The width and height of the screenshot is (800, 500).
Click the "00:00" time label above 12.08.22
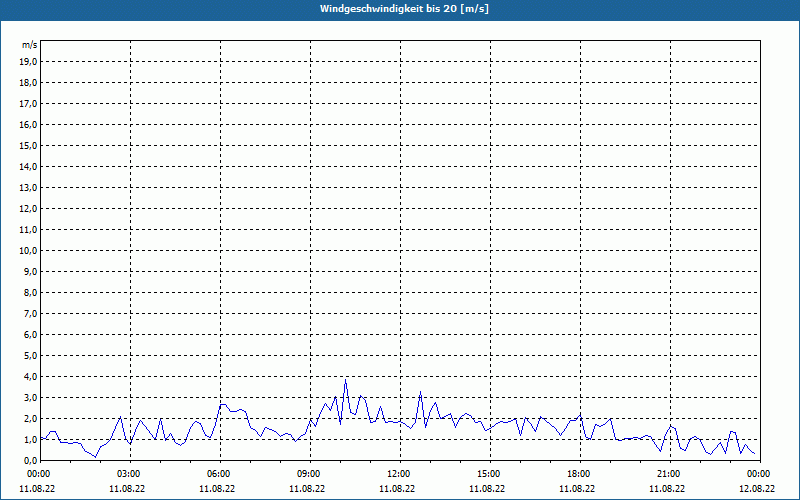[x=760, y=474]
